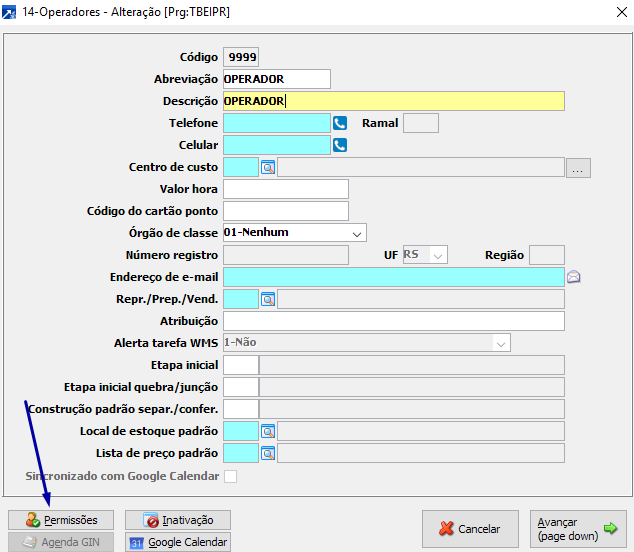634x552 pixels.
Task: Open lookup icon for Repr./Prep./Vend.
Action: click(x=268, y=299)
